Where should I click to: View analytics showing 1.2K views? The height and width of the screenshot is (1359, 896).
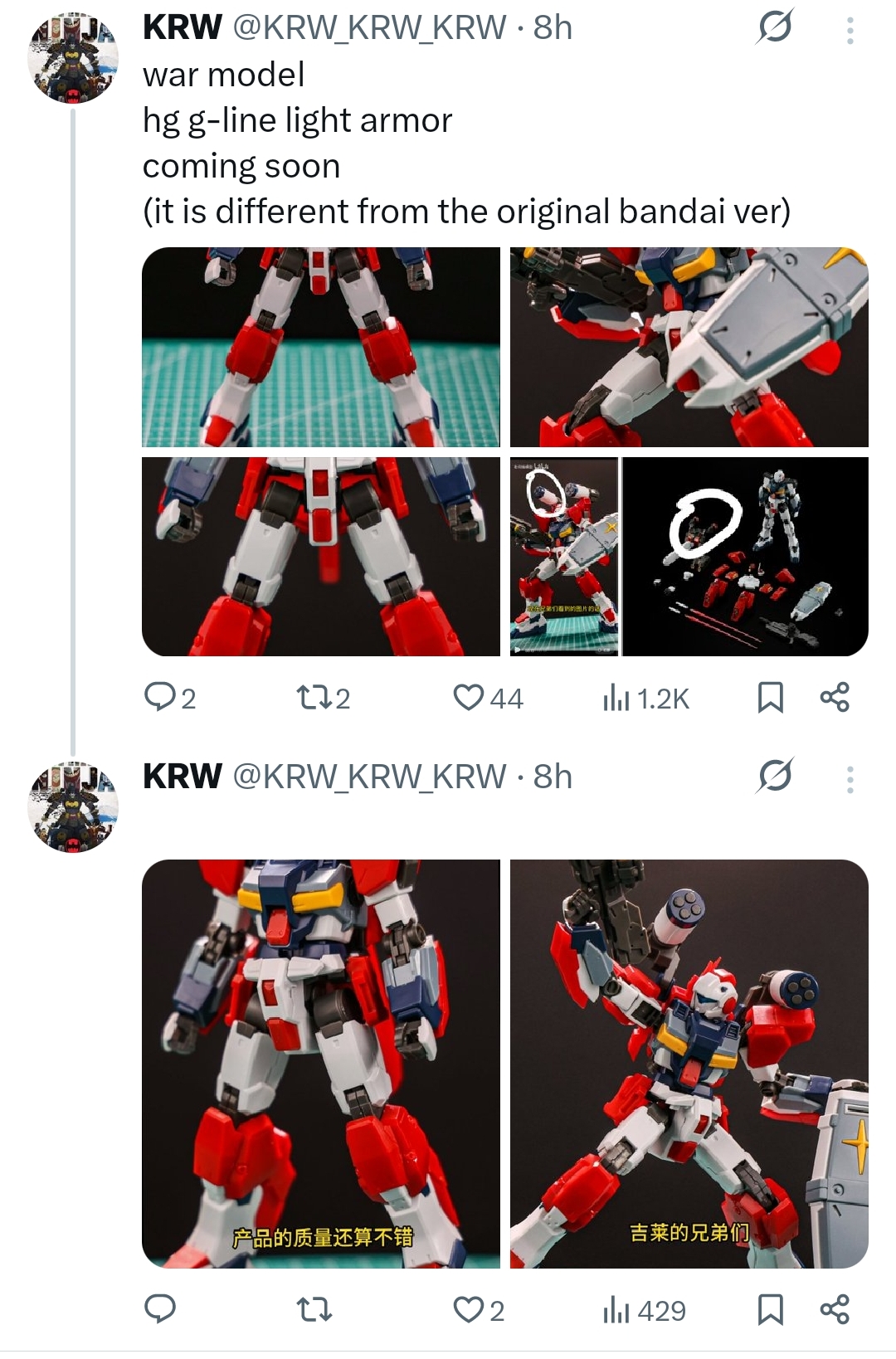click(x=645, y=699)
